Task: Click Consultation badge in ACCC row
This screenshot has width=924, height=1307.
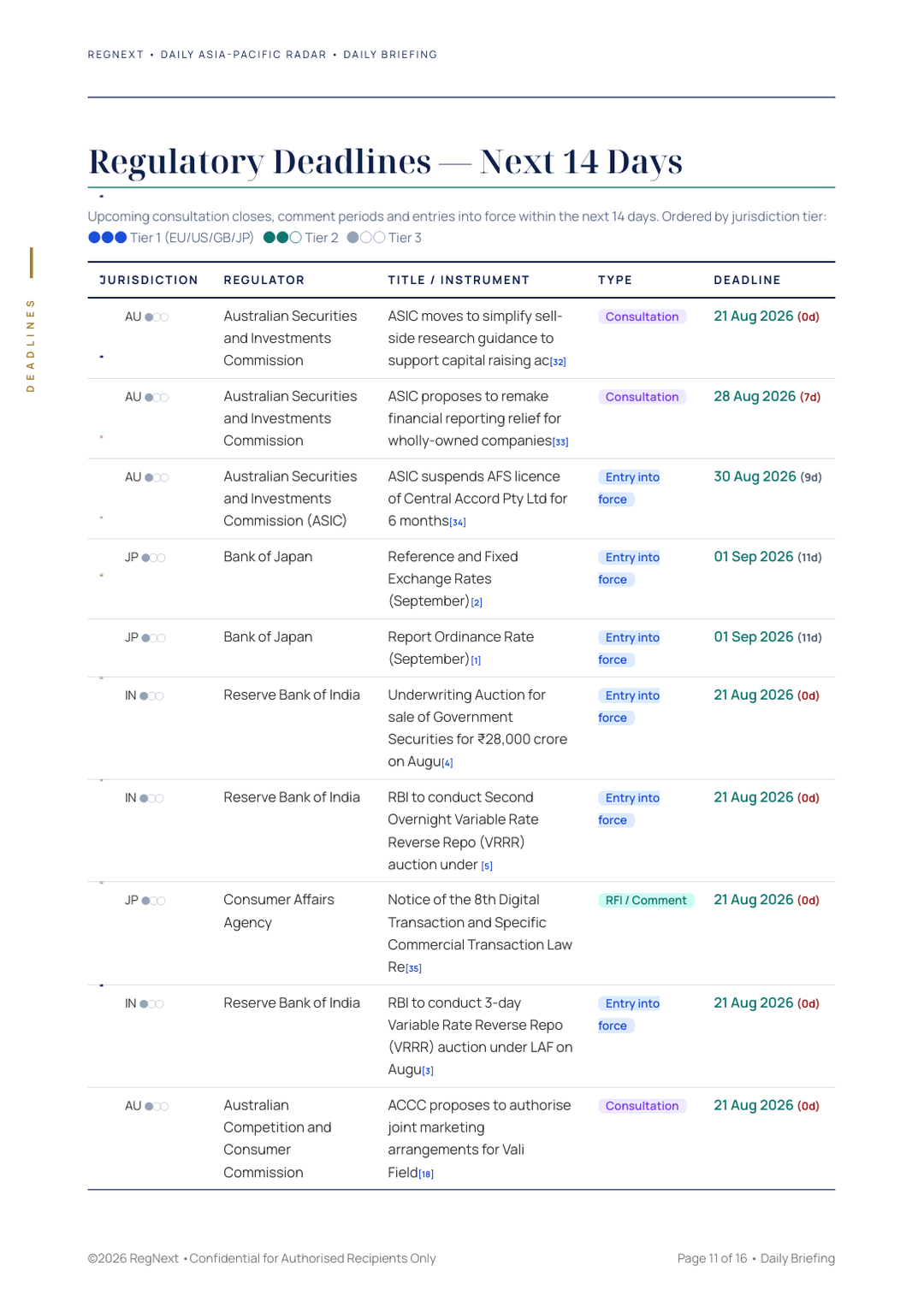Action: tap(642, 1106)
